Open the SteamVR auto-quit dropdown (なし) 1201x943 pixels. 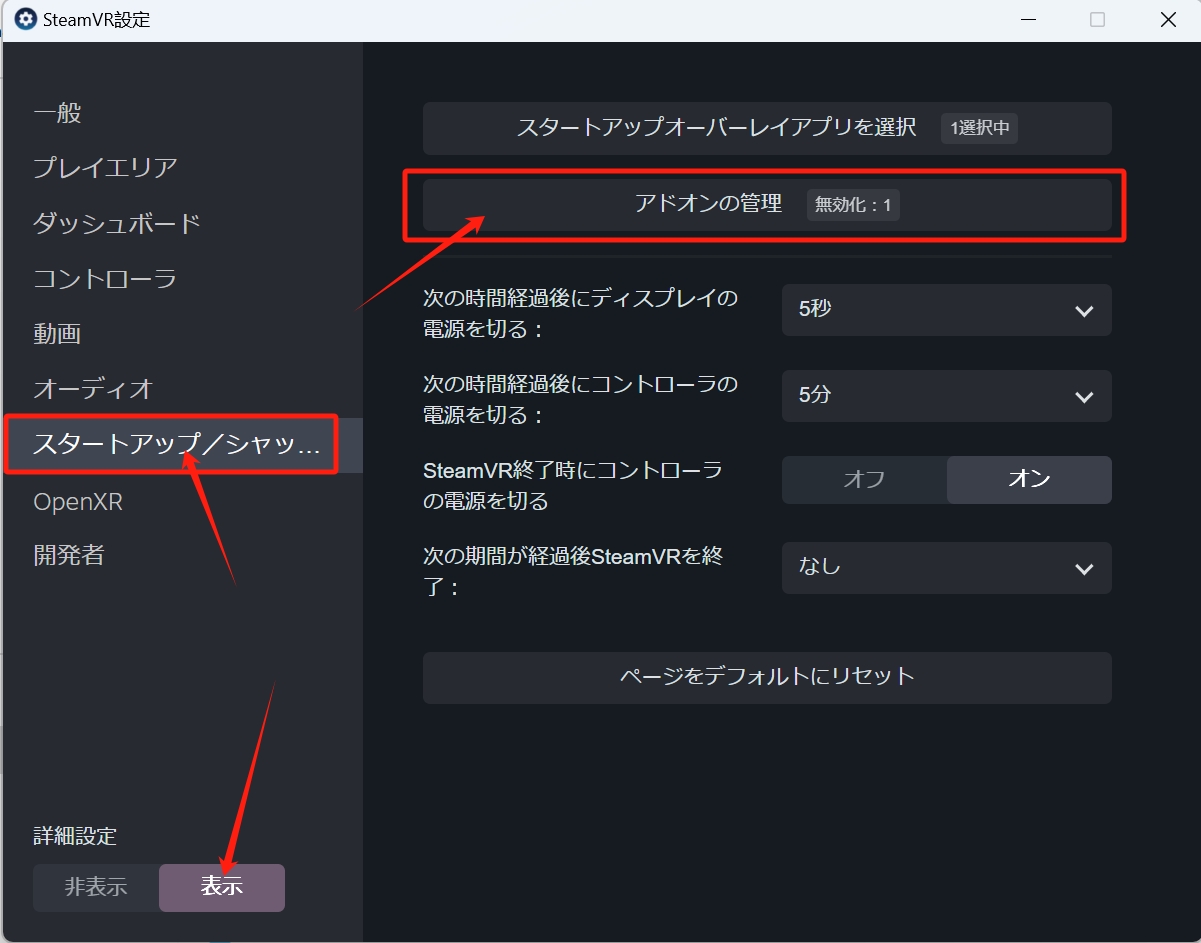click(x=946, y=568)
